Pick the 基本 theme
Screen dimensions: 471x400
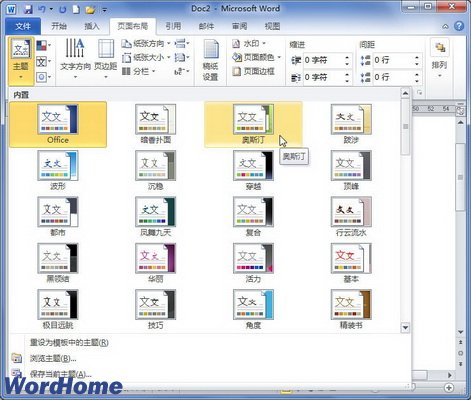(x=351, y=263)
